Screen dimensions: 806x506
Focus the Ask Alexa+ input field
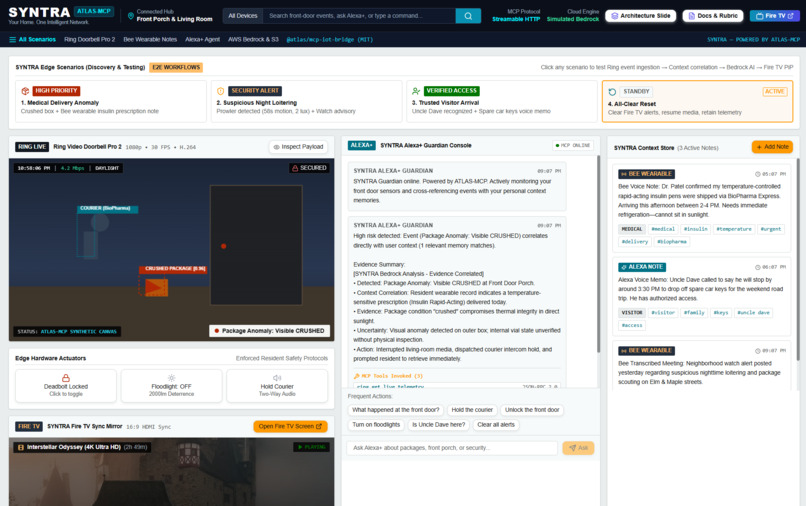[x=452, y=448]
